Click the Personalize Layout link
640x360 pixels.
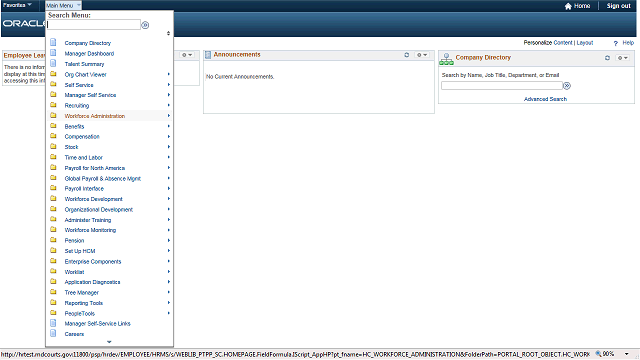(584, 43)
